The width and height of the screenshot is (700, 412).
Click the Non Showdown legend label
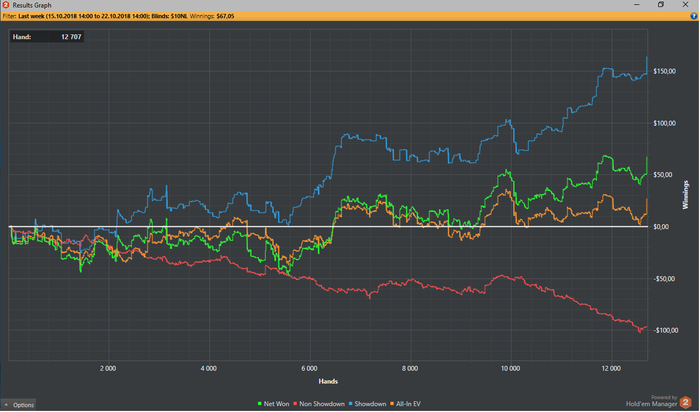[x=322, y=404]
